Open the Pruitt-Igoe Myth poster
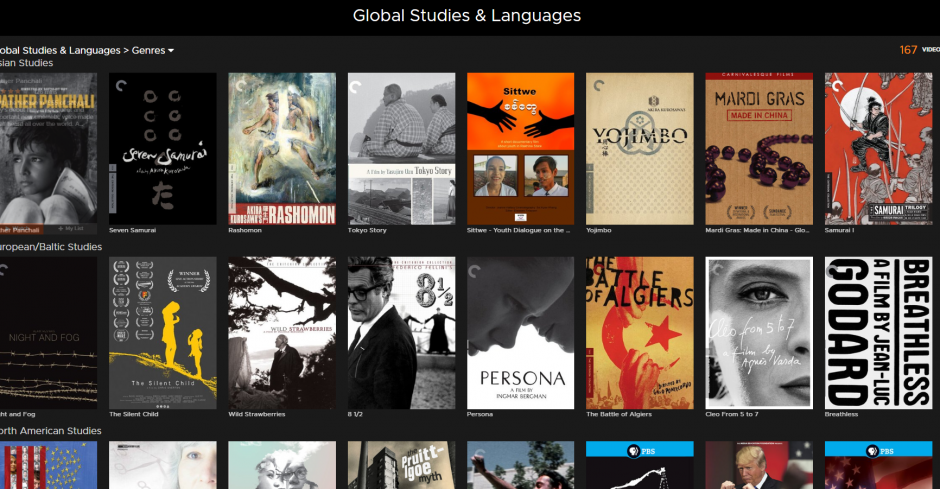Viewport: 940px width, 489px height. click(x=401, y=465)
